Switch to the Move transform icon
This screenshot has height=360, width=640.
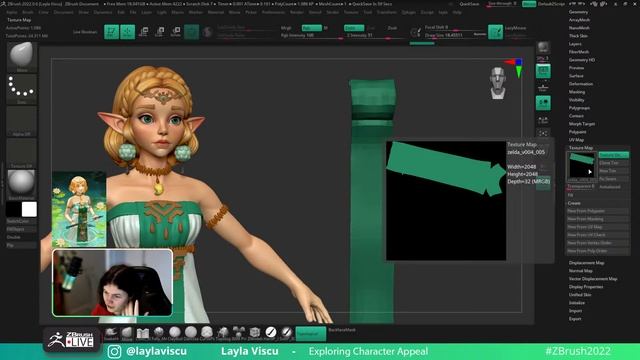point(144,32)
